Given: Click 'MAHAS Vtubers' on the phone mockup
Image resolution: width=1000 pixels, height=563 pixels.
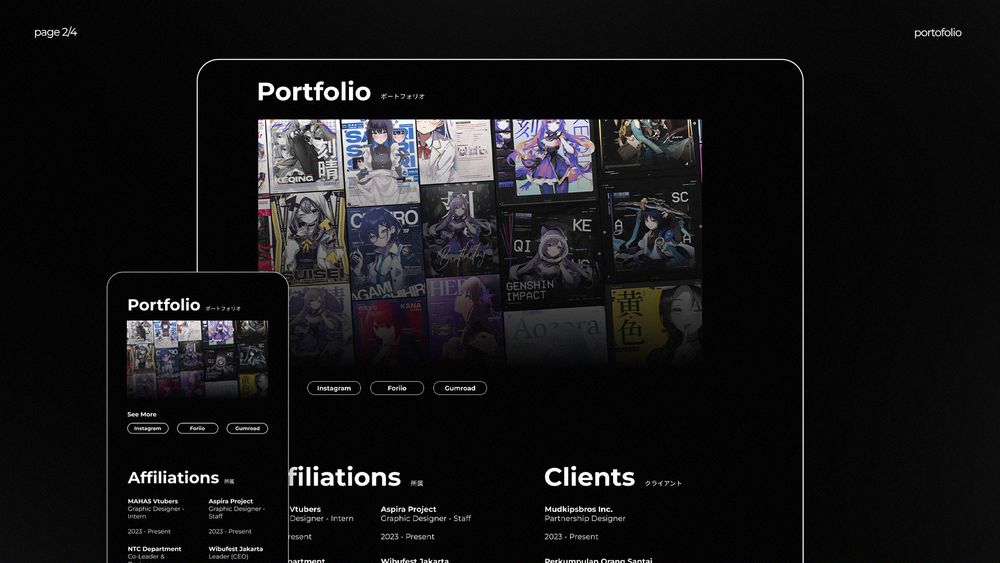Looking at the screenshot, I should [152, 501].
